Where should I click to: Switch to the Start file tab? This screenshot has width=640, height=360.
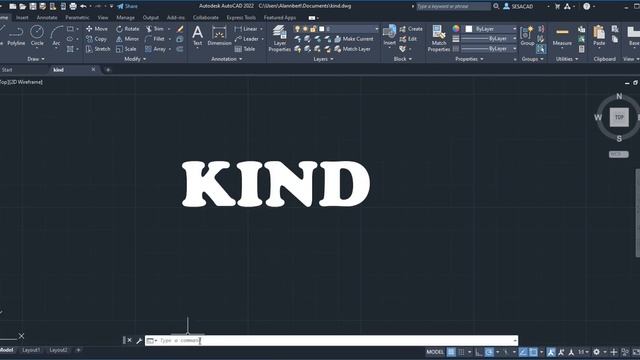click(x=7, y=70)
